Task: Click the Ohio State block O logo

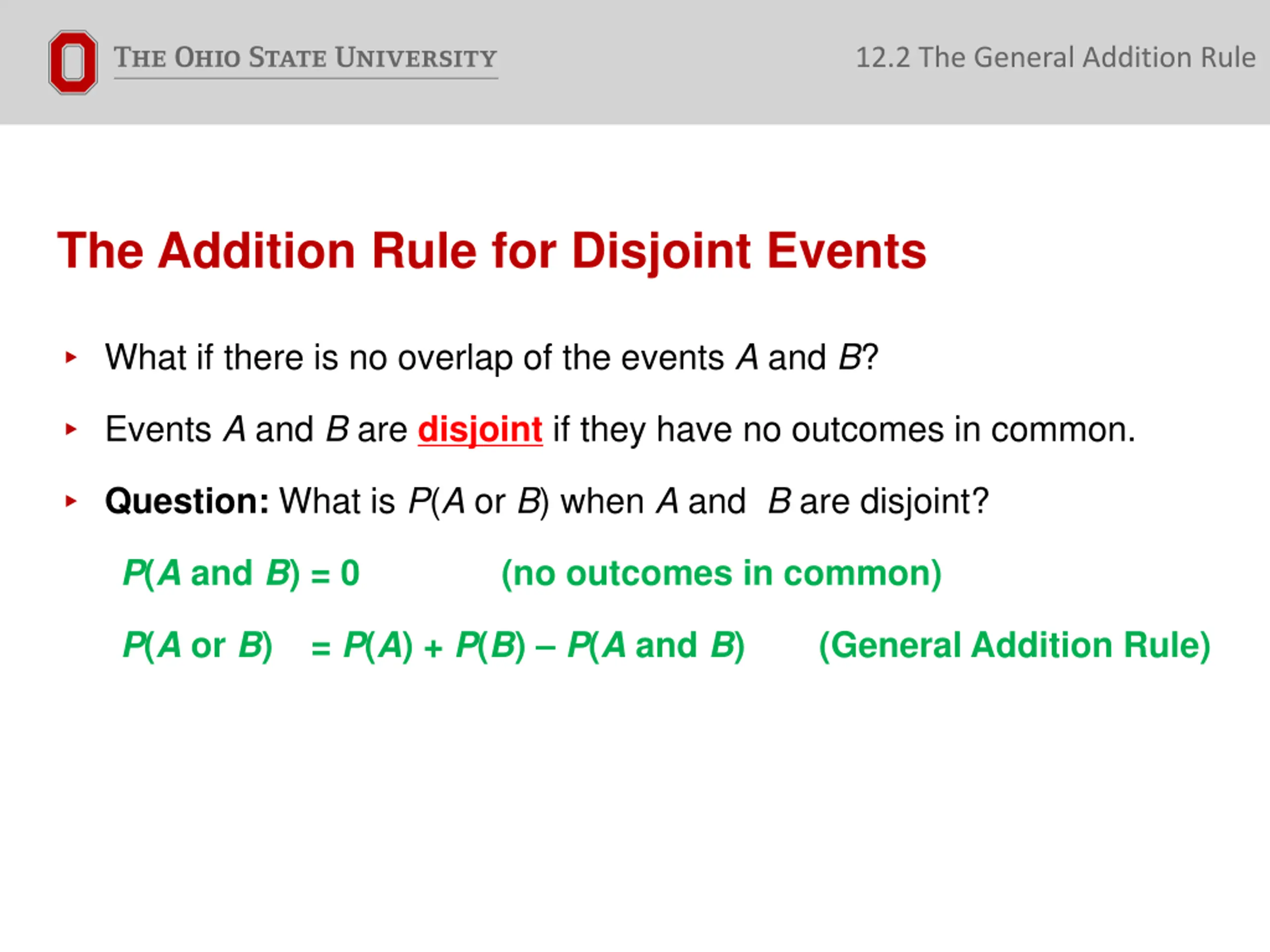Action: [73, 62]
